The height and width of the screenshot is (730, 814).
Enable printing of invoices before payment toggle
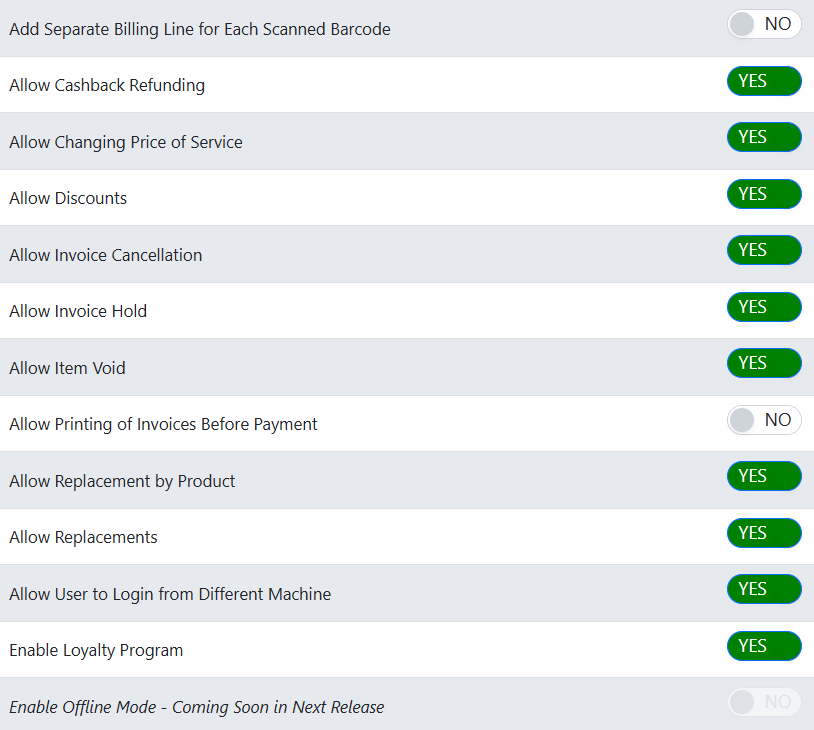click(x=764, y=420)
